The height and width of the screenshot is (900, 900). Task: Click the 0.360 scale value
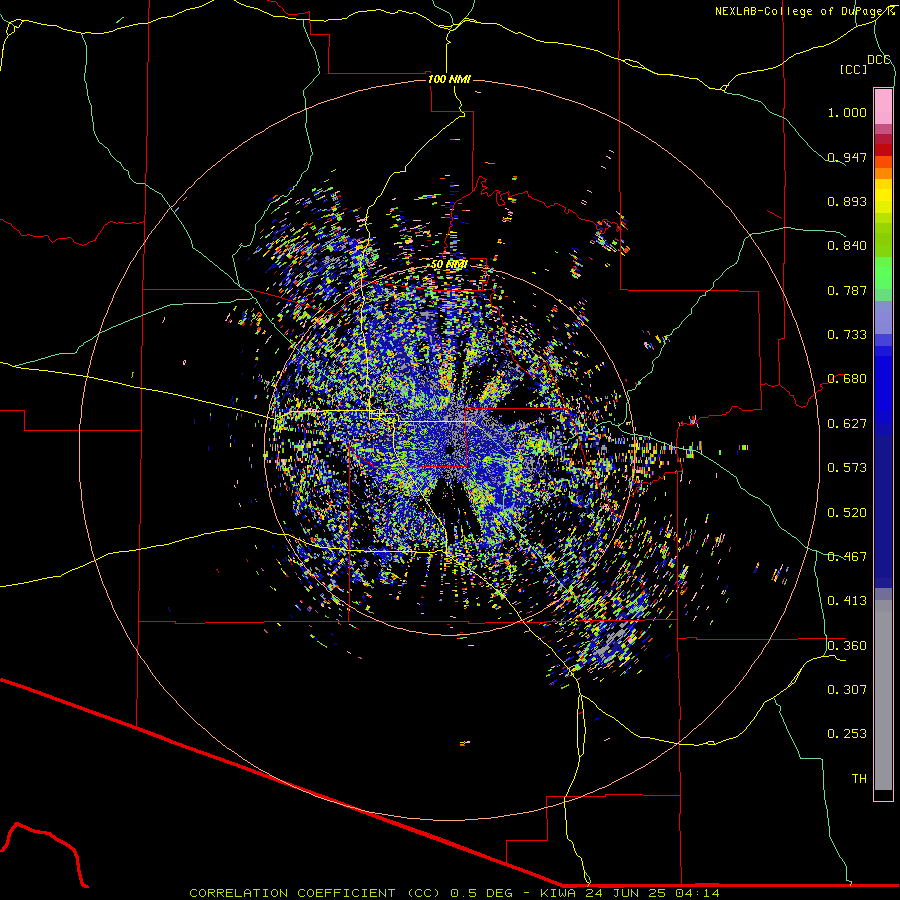click(847, 646)
